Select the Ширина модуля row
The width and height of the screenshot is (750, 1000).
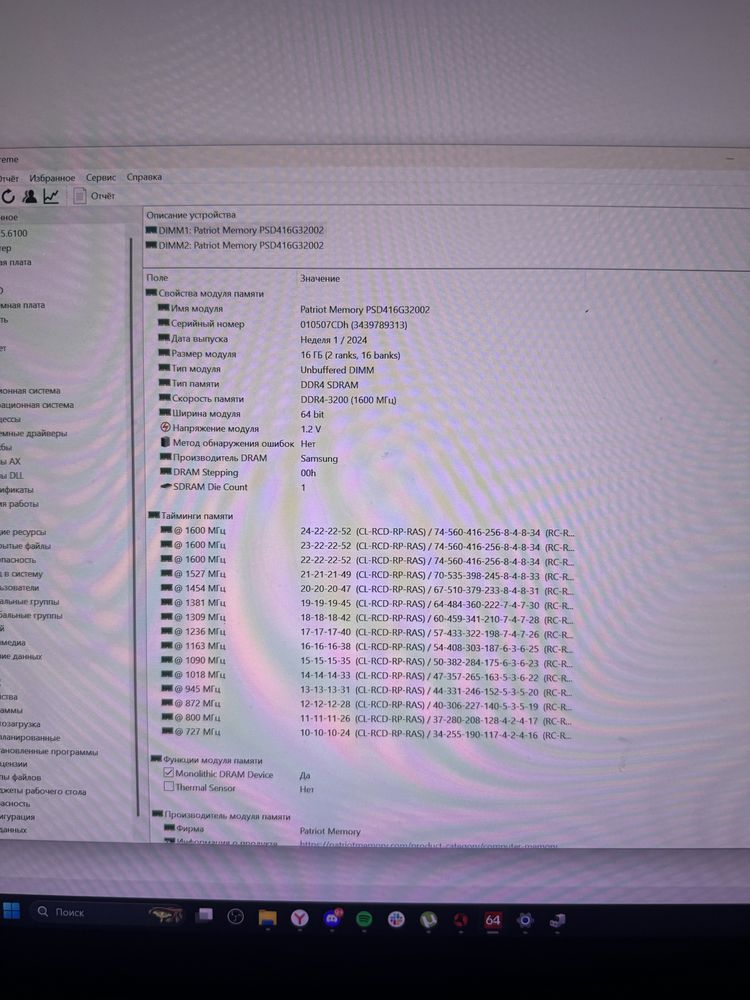[x=241, y=414]
